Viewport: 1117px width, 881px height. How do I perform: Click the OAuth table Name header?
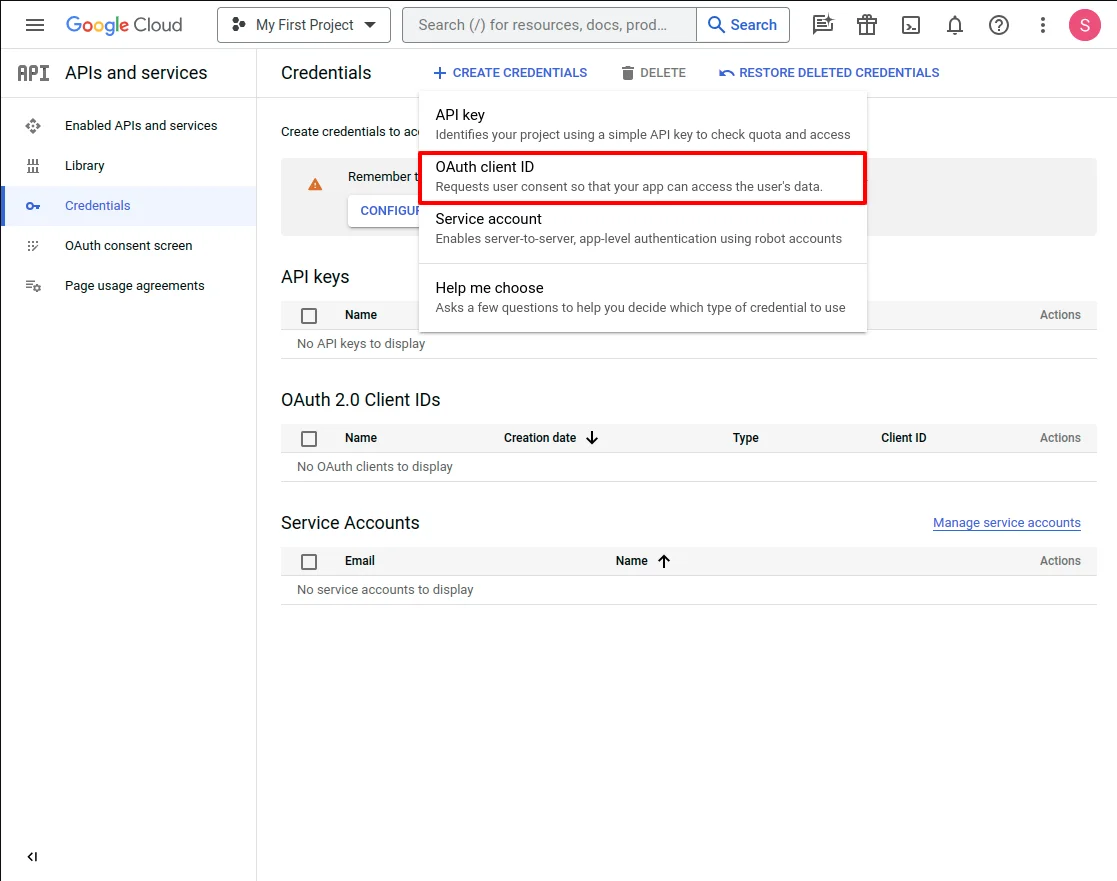(360, 438)
